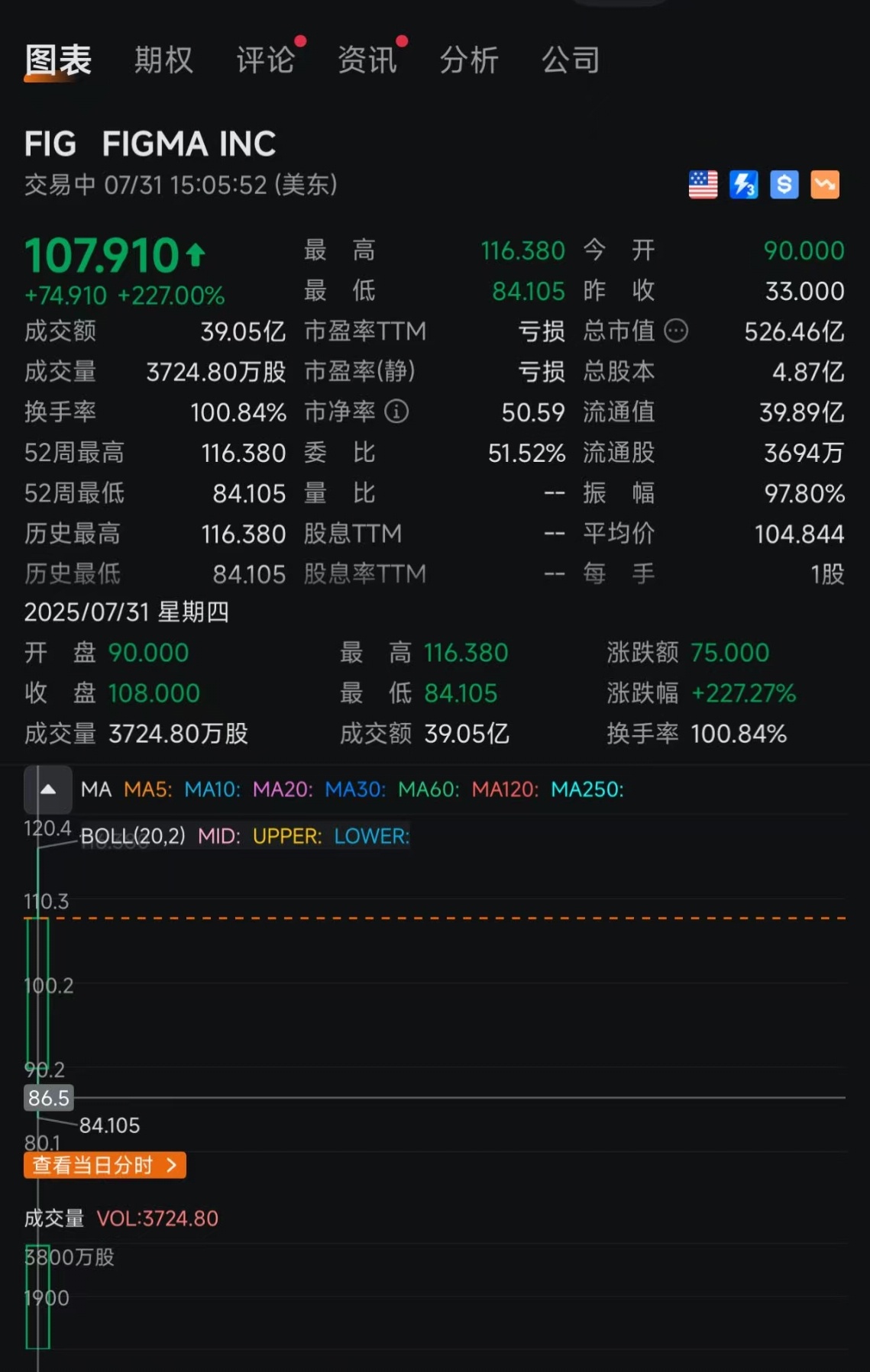Screen dimensions: 870x1372
Task: Tap the green up arrow beside price
Action: tap(196, 254)
